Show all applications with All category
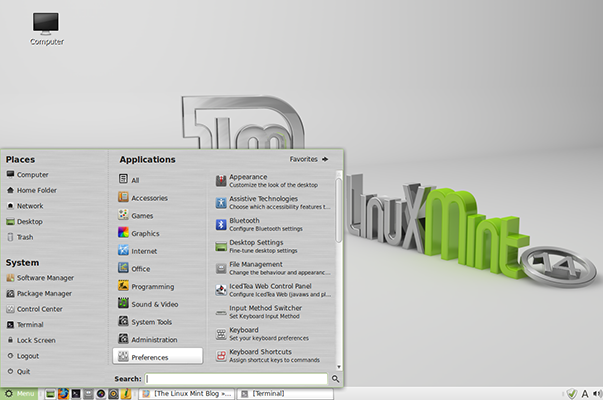Image resolution: width=603 pixels, height=400 pixels. pyautogui.click(x=135, y=180)
